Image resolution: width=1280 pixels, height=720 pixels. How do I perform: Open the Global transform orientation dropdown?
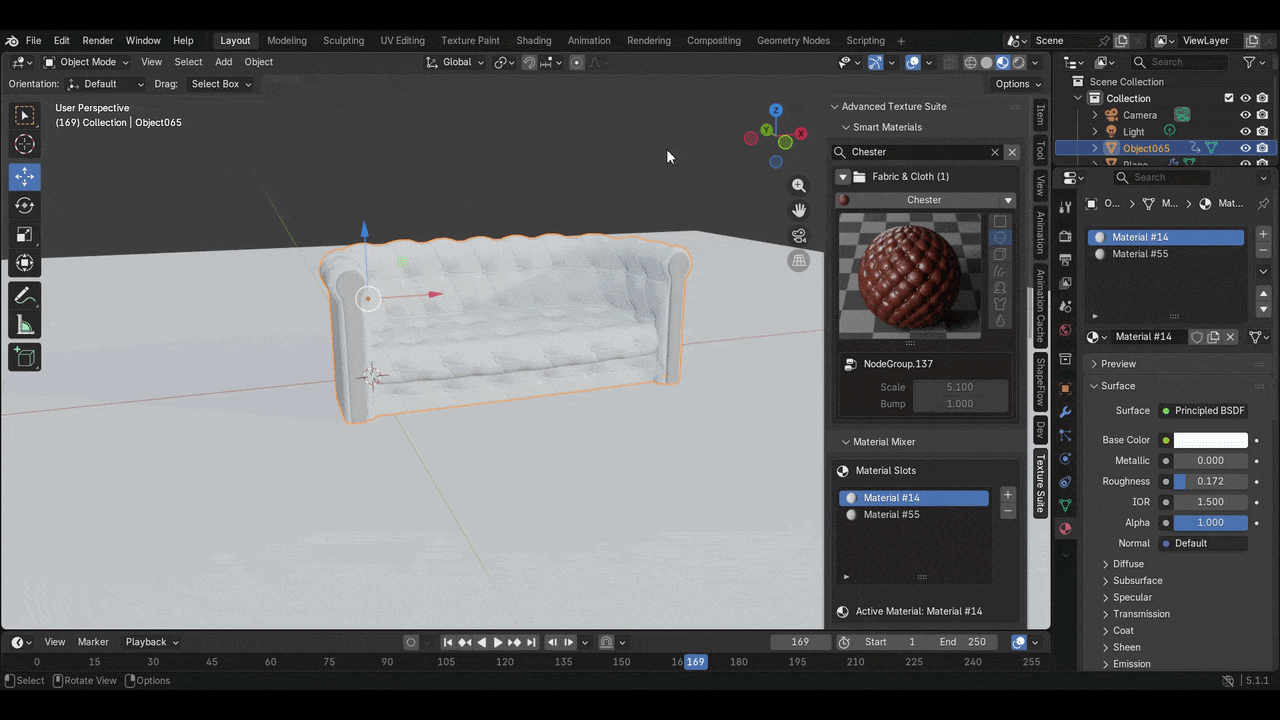coord(455,62)
